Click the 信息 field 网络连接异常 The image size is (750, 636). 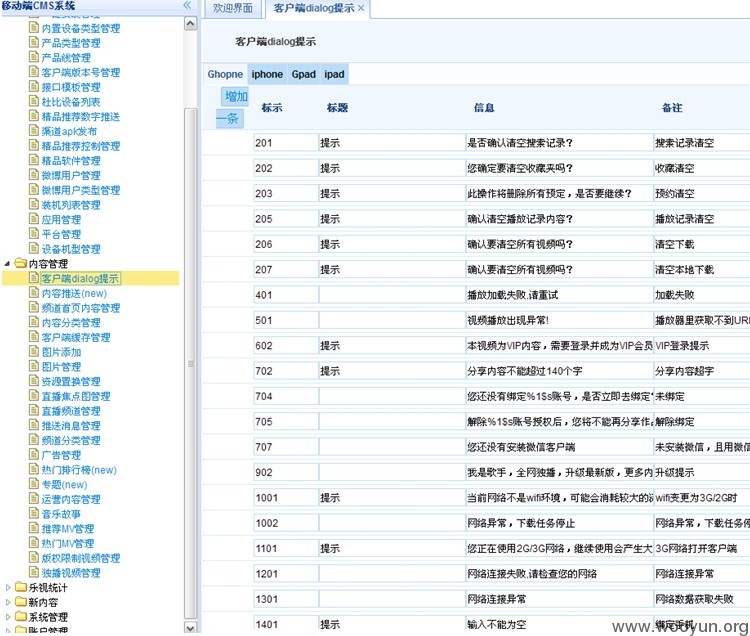point(559,599)
